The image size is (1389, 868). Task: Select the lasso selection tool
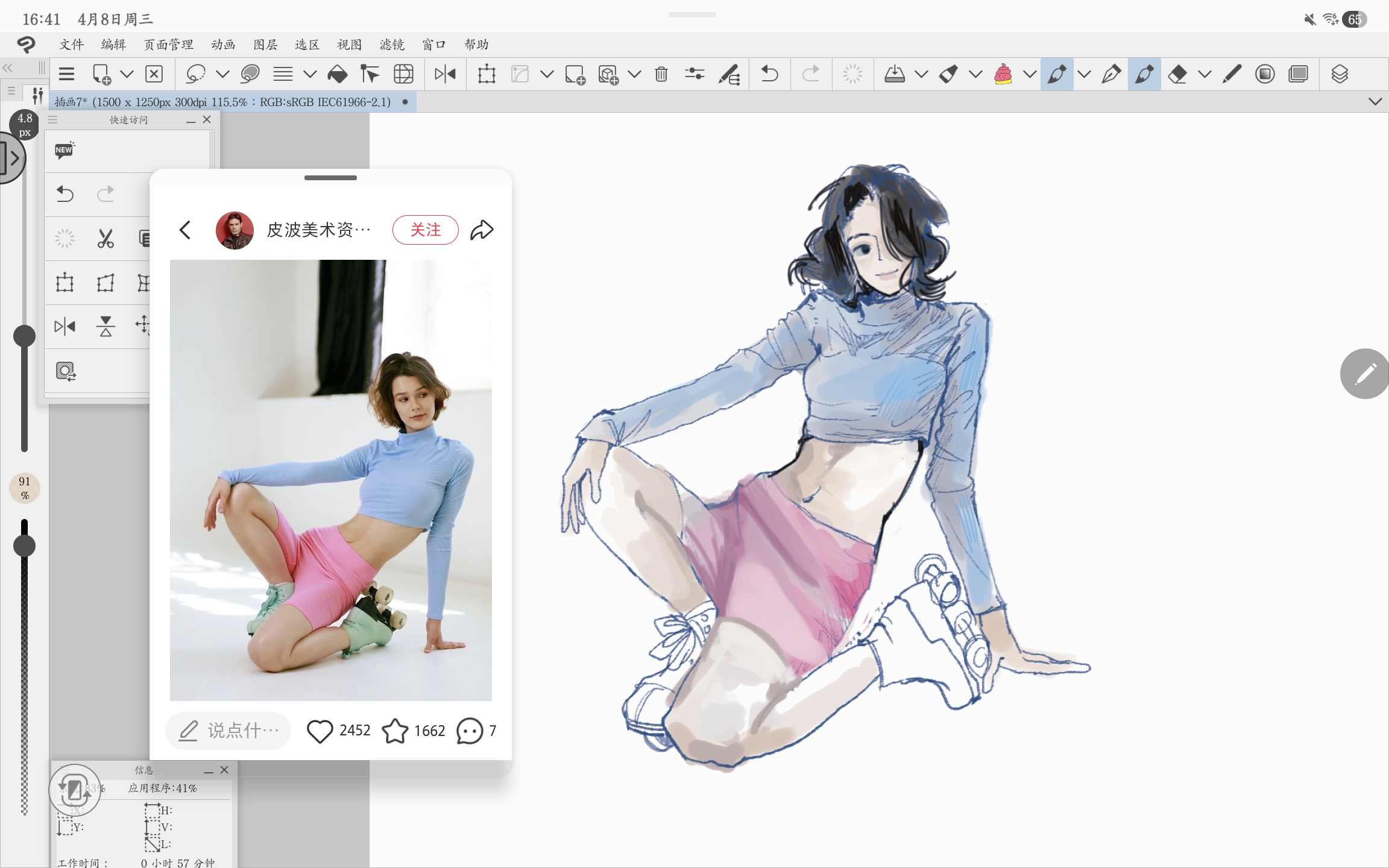195,74
